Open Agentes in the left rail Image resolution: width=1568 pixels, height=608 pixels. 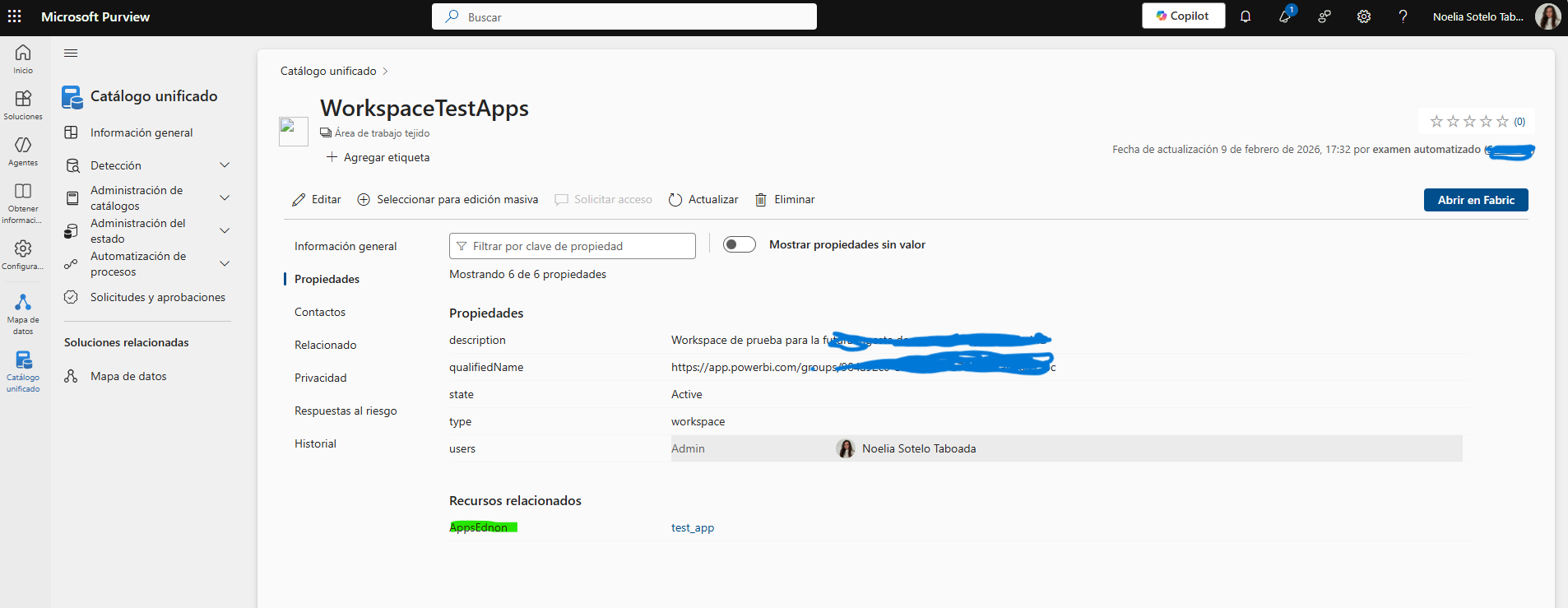coord(23,151)
